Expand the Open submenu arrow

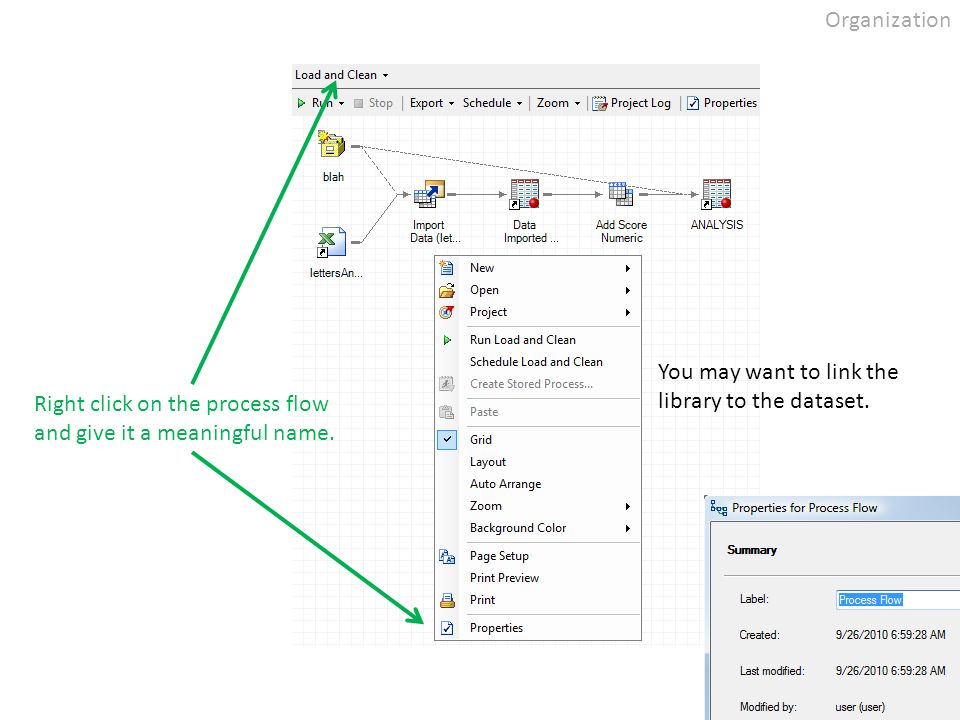[628, 290]
